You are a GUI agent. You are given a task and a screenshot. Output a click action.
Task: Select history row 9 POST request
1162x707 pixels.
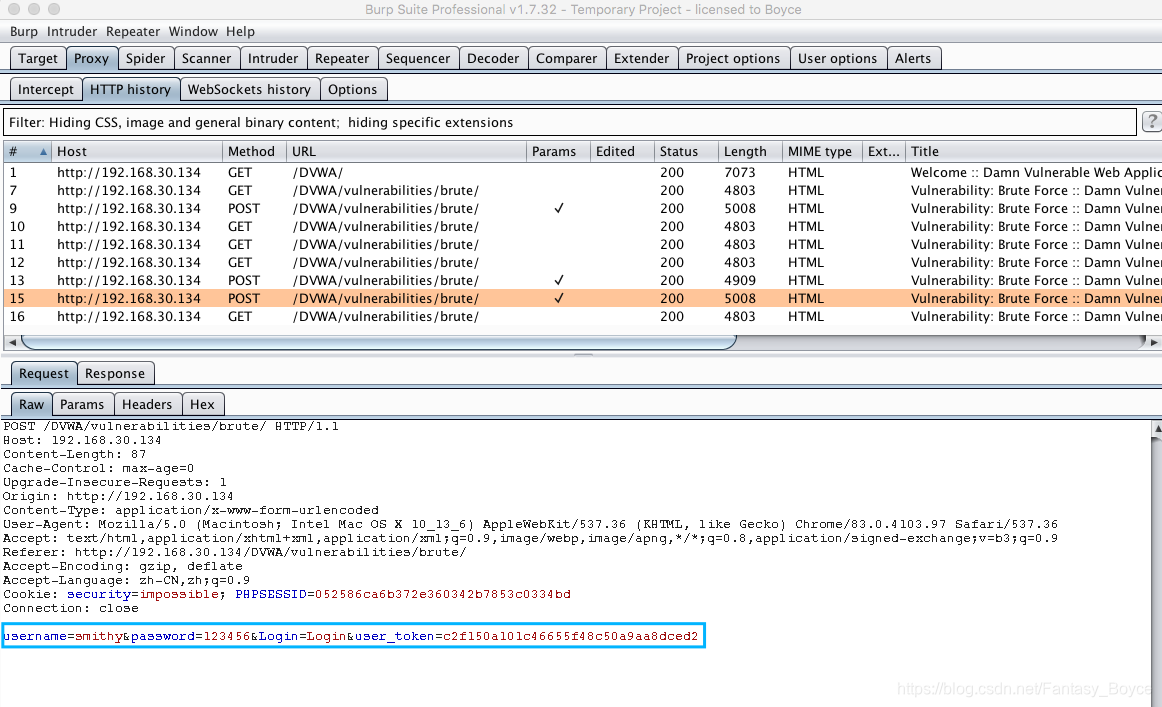(582, 209)
